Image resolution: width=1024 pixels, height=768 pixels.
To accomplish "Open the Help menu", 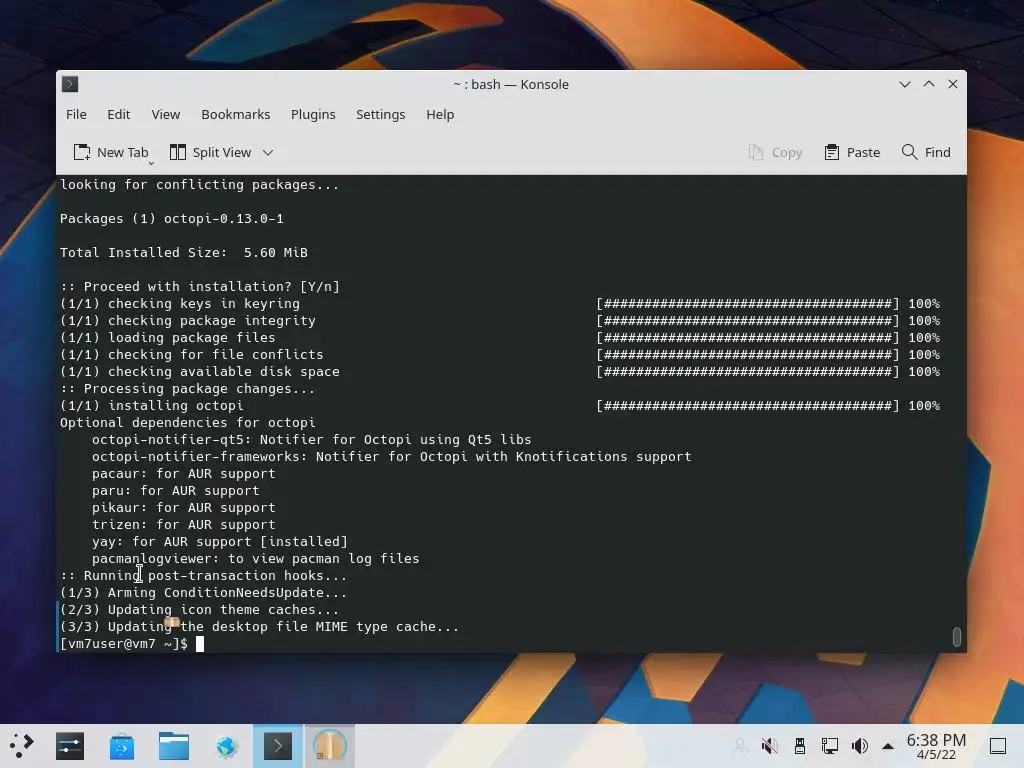I will [440, 114].
